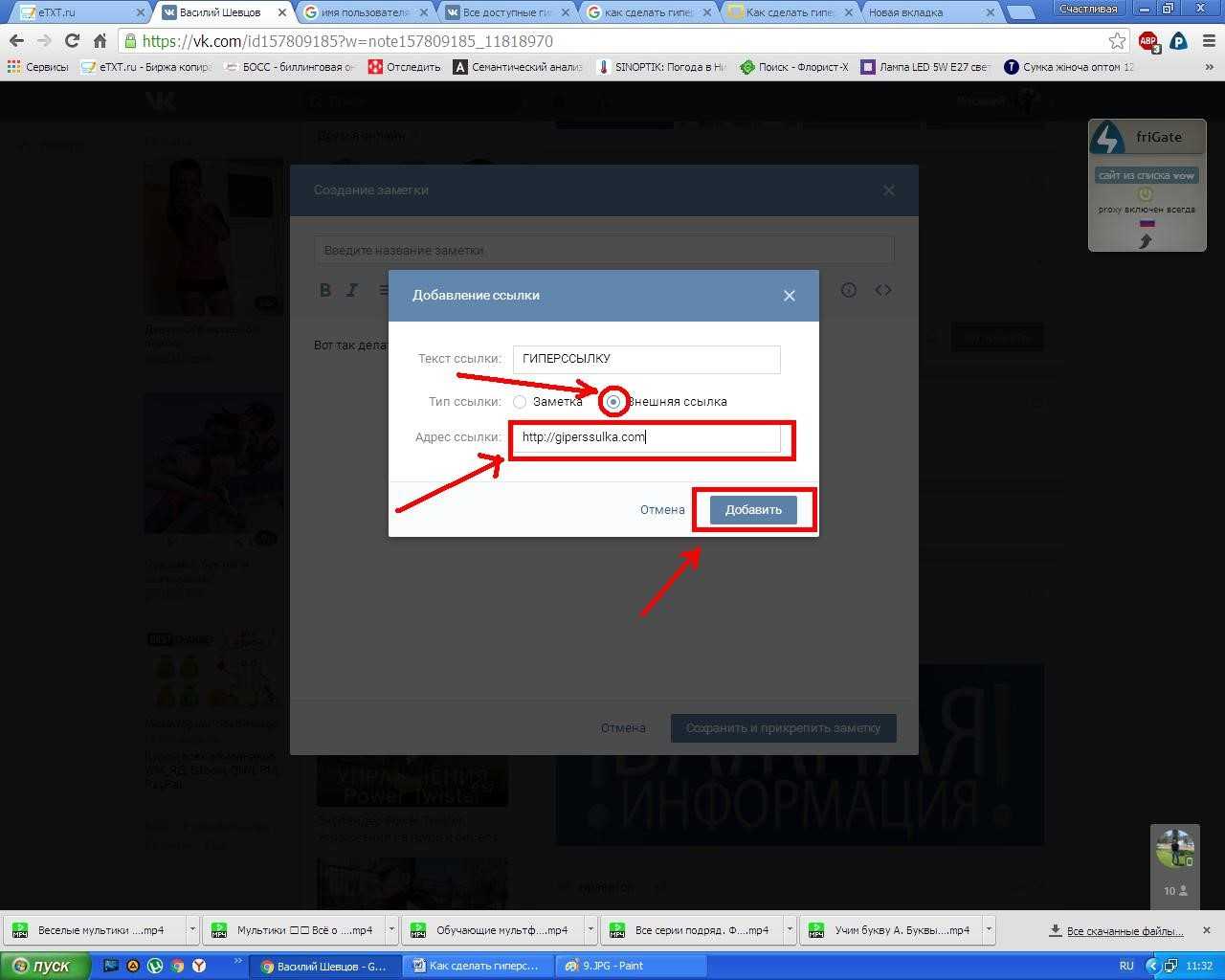Click the browser back arrow

click(x=16, y=41)
